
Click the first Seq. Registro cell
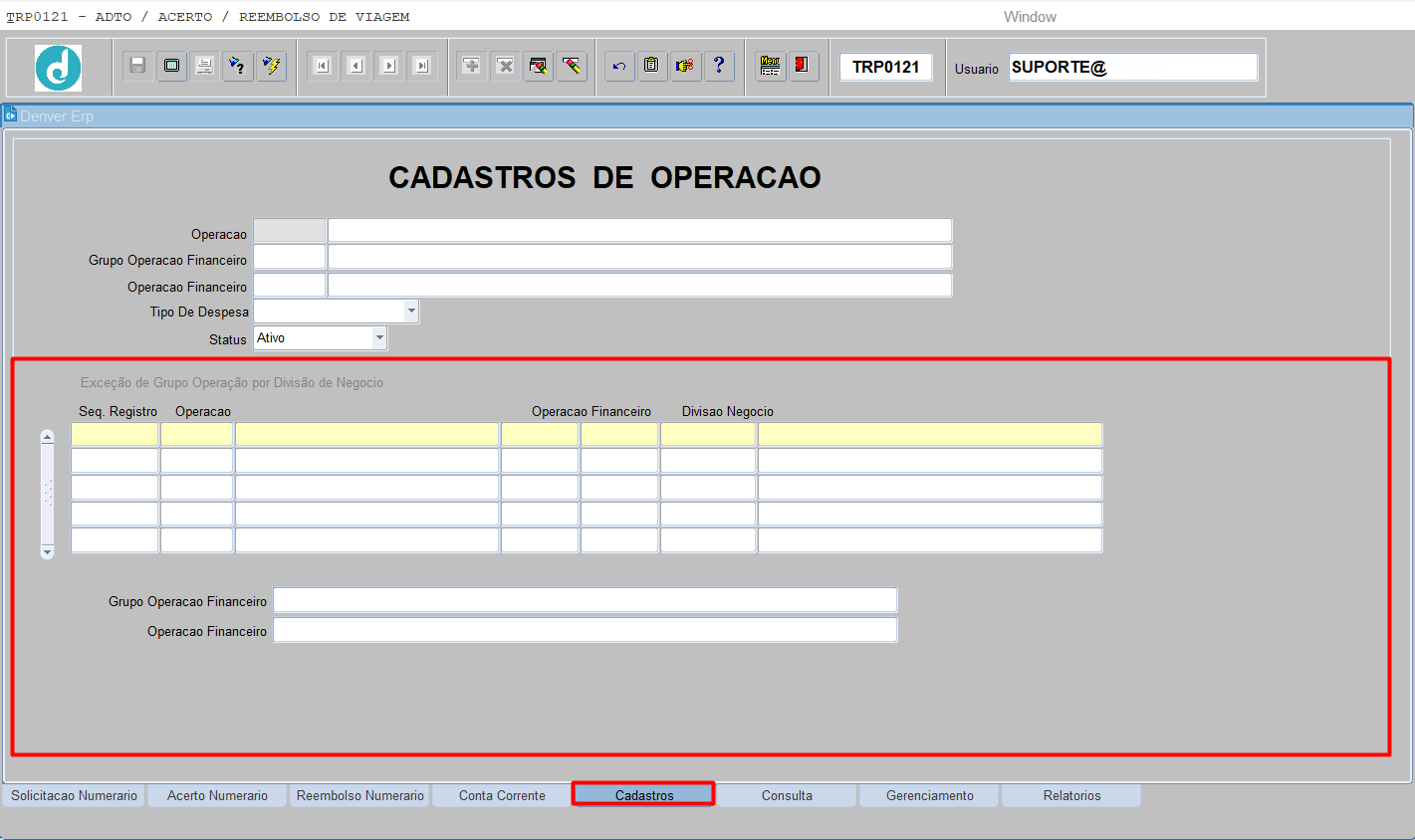115,434
